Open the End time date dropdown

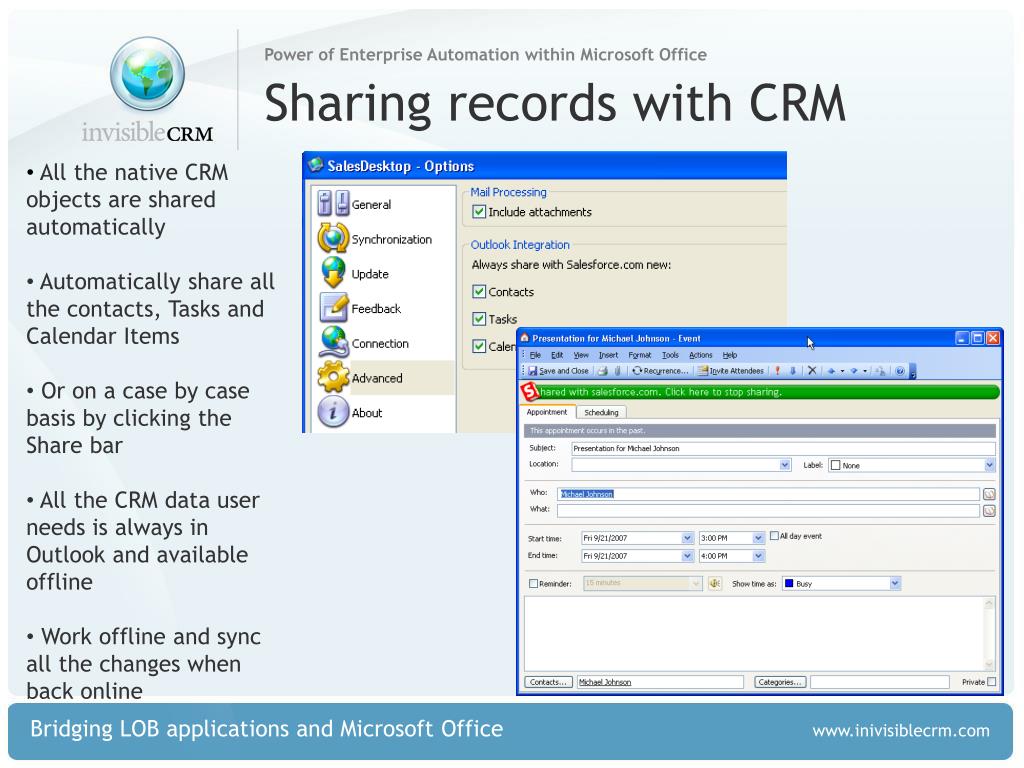pos(687,556)
